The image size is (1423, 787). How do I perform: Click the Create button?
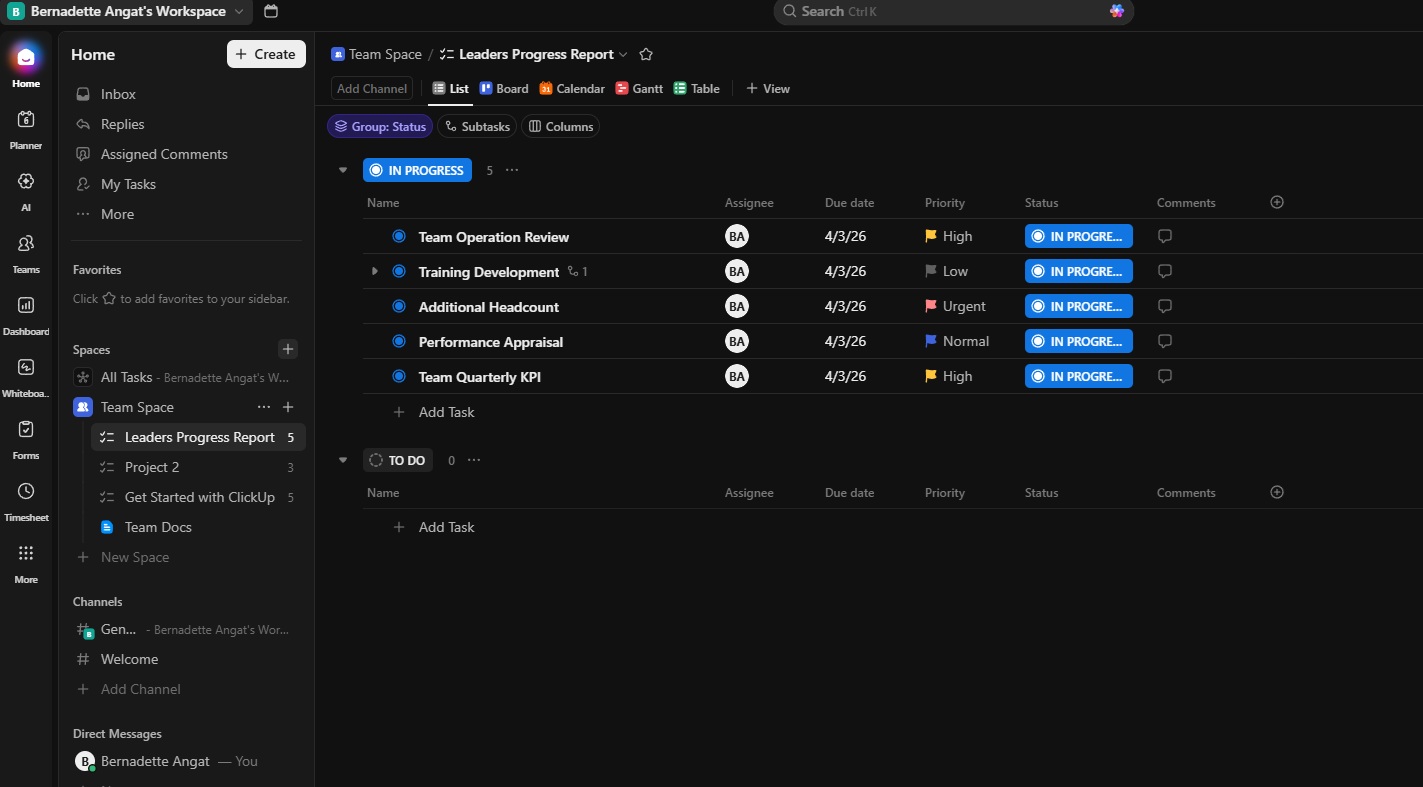click(x=266, y=54)
